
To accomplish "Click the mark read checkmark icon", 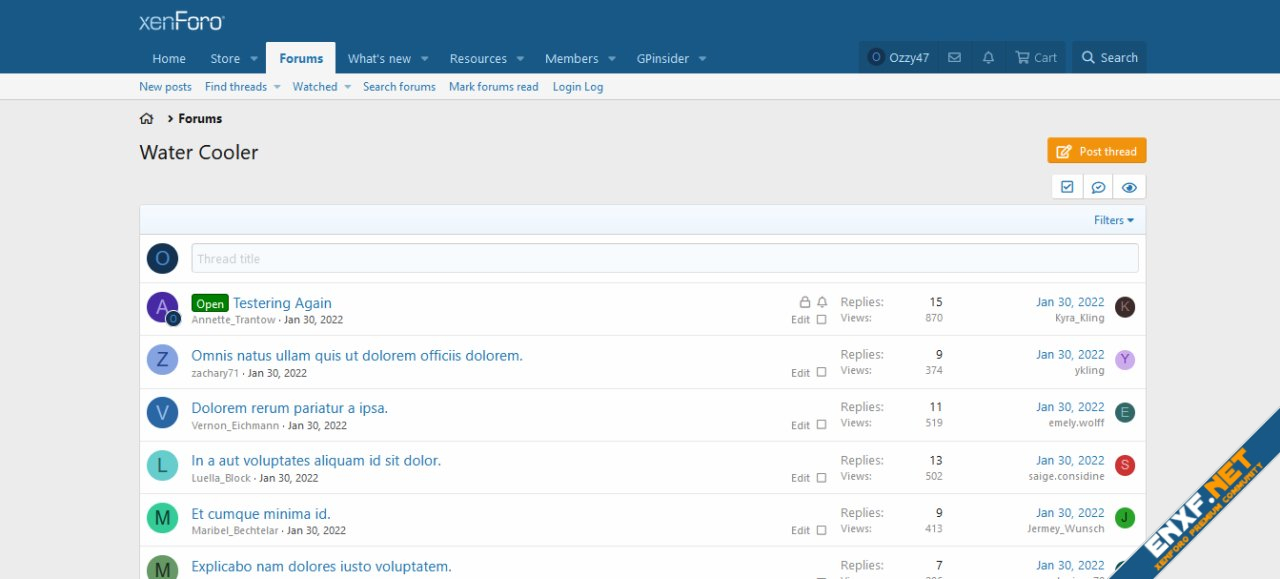I will pyautogui.click(x=1067, y=187).
